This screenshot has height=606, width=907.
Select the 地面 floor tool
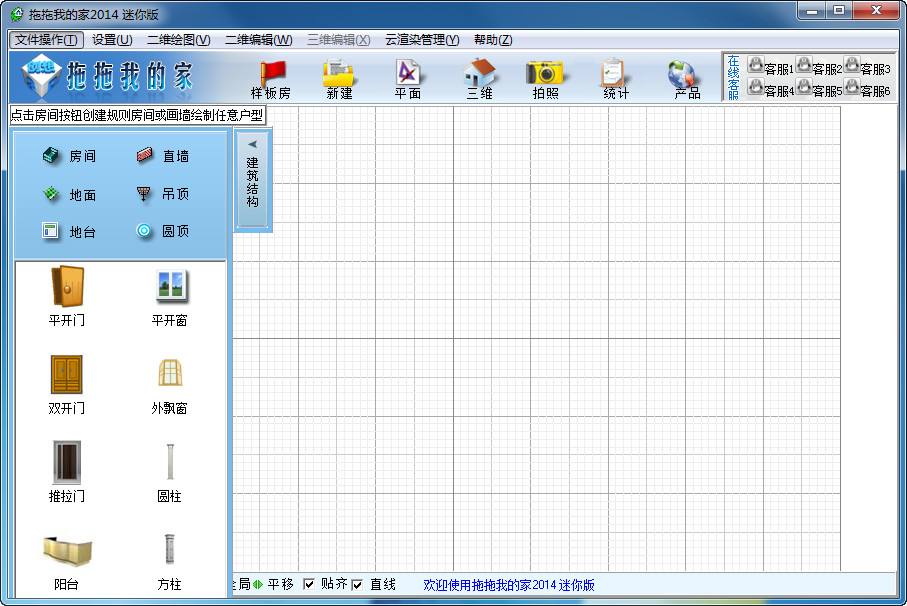click(69, 194)
